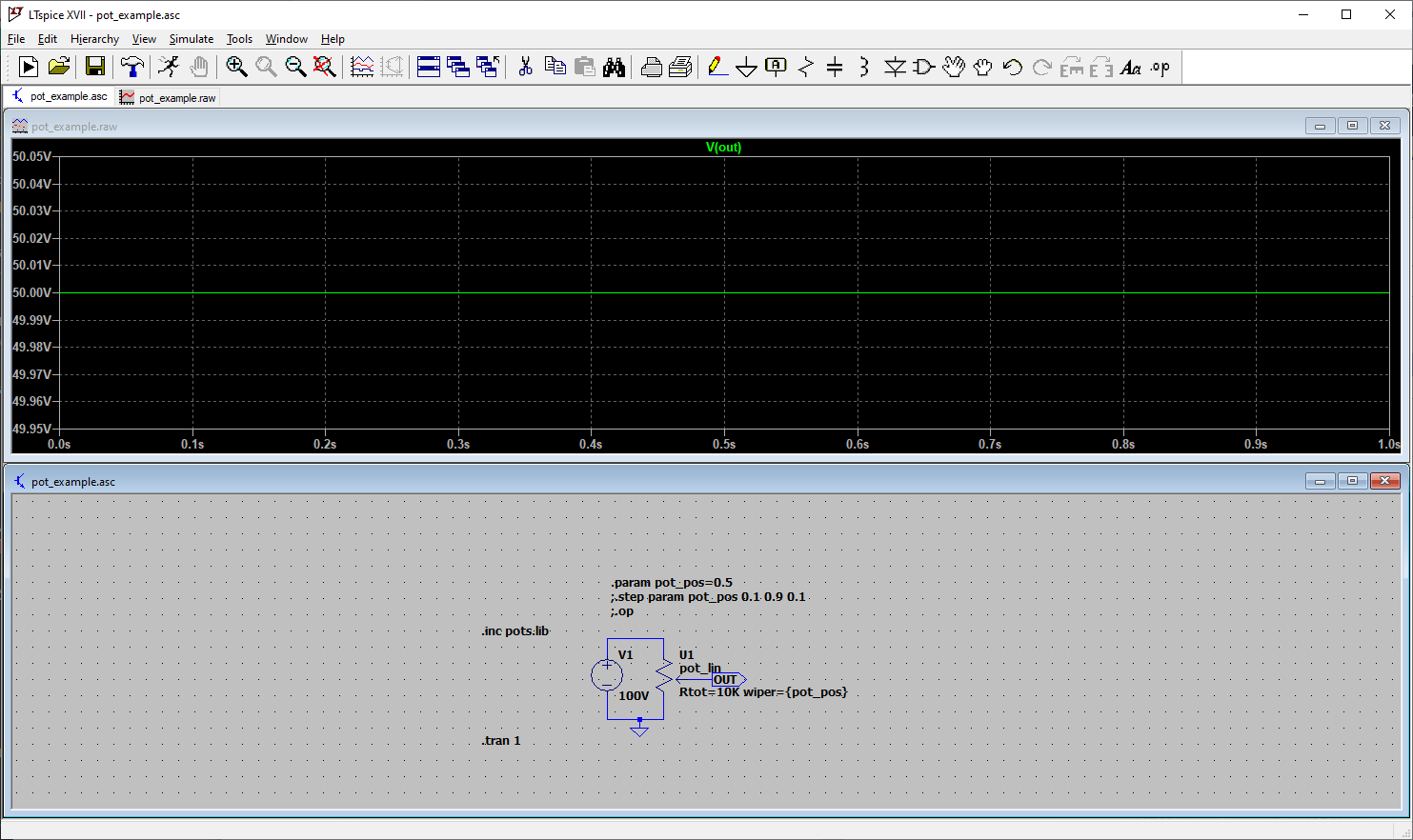The width and height of the screenshot is (1413, 840).
Task: Place a Capacitor from the toolbar
Action: click(x=835, y=67)
